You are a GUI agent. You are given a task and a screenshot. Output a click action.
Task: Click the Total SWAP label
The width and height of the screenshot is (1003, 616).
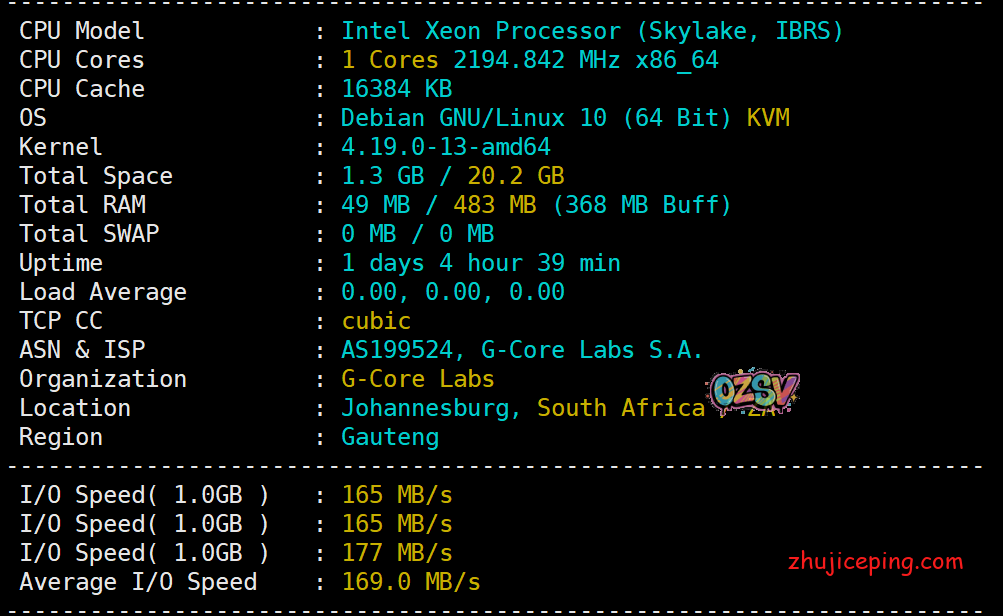coord(88,234)
